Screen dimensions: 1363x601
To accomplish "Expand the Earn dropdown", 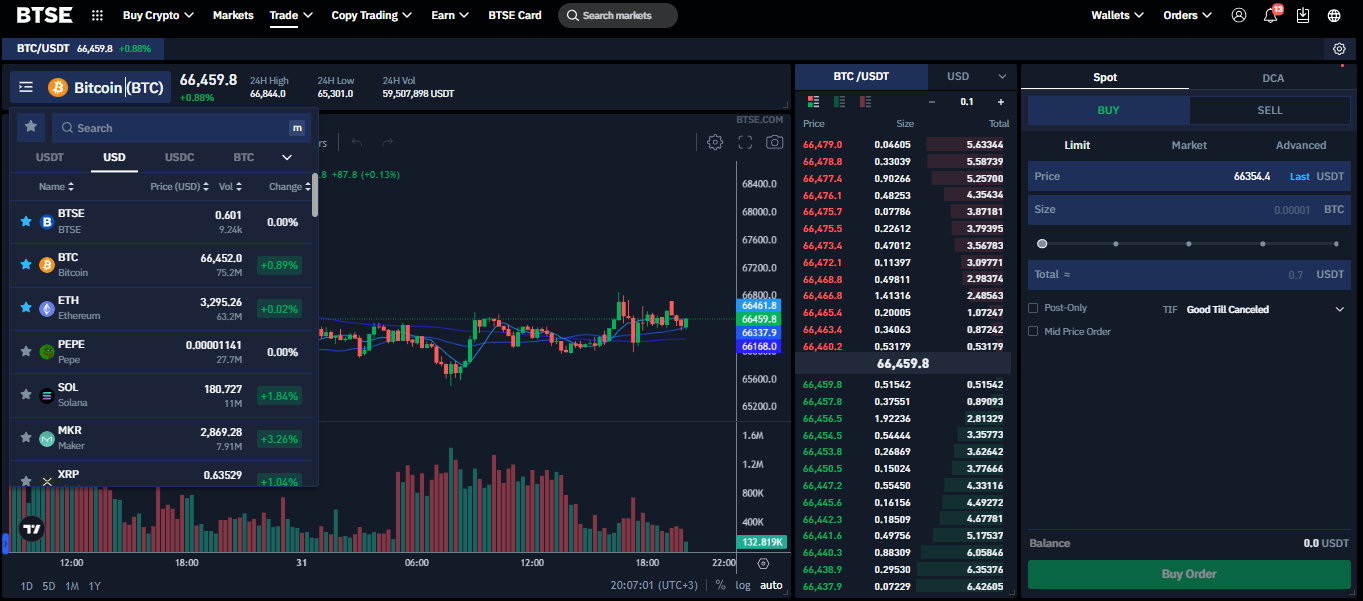I will tap(450, 15).
